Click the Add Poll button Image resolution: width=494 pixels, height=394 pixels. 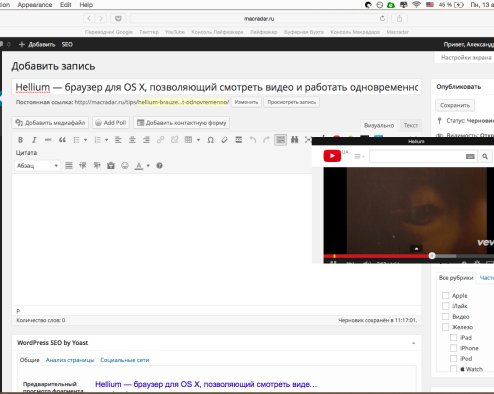pyautogui.click(x=111, y=123)
